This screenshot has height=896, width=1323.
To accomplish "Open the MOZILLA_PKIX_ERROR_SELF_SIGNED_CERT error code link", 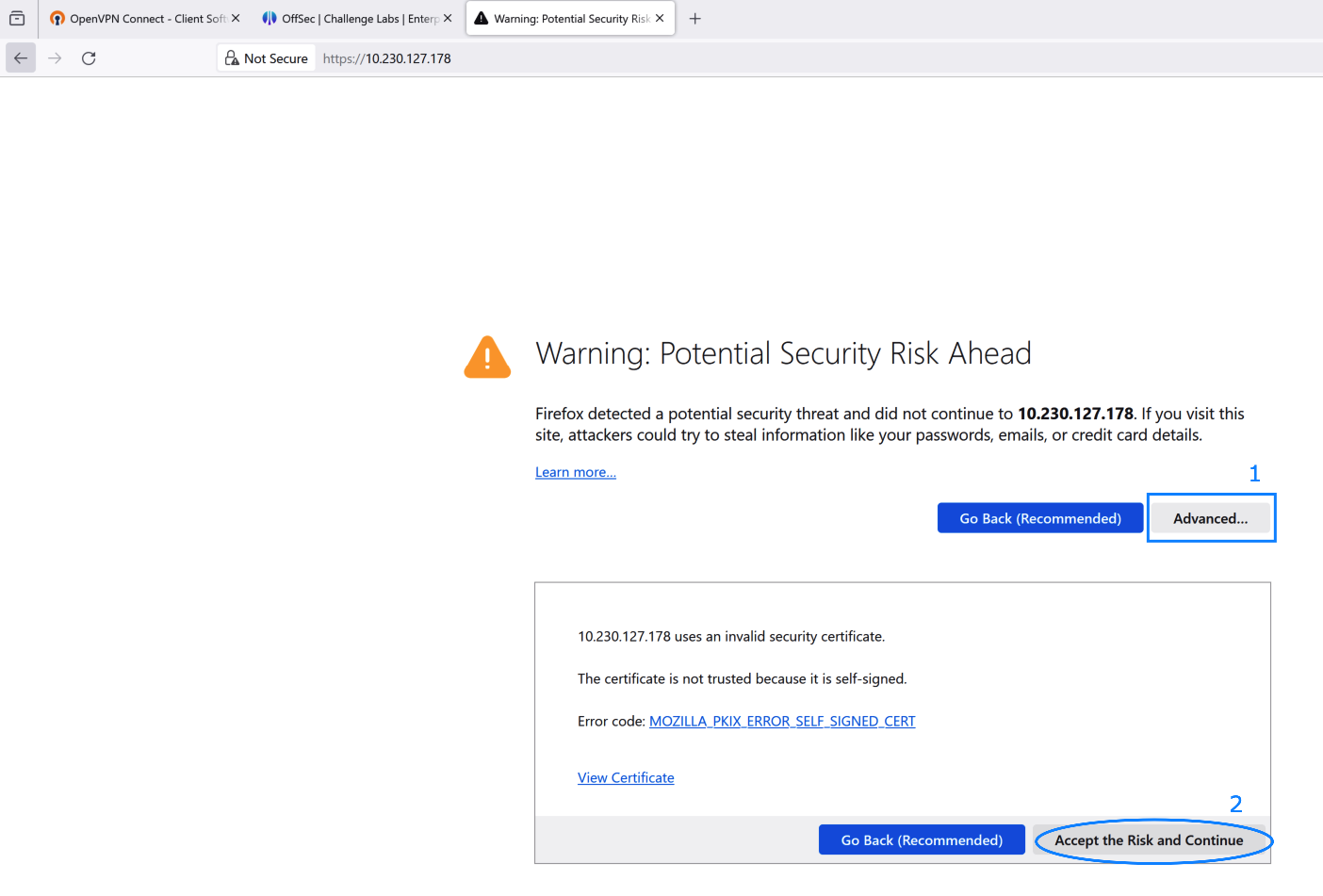I will pos(782,721).
